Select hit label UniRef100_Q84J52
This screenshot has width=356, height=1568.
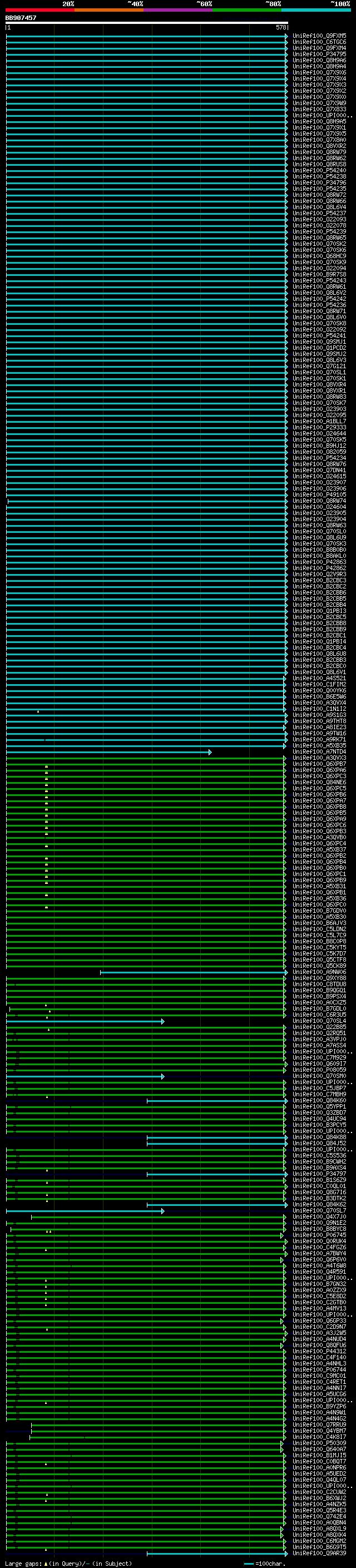(319, 1144)
